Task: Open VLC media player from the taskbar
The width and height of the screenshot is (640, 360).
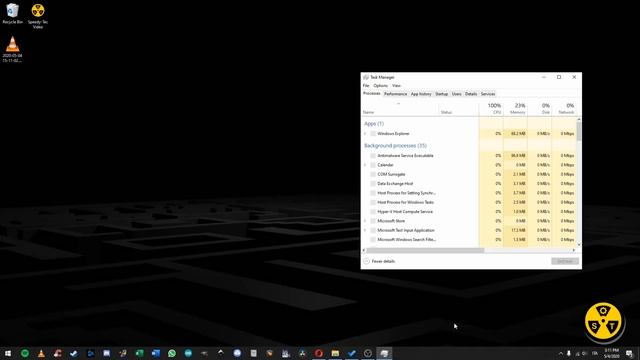Action: click(x=41, y=353)
